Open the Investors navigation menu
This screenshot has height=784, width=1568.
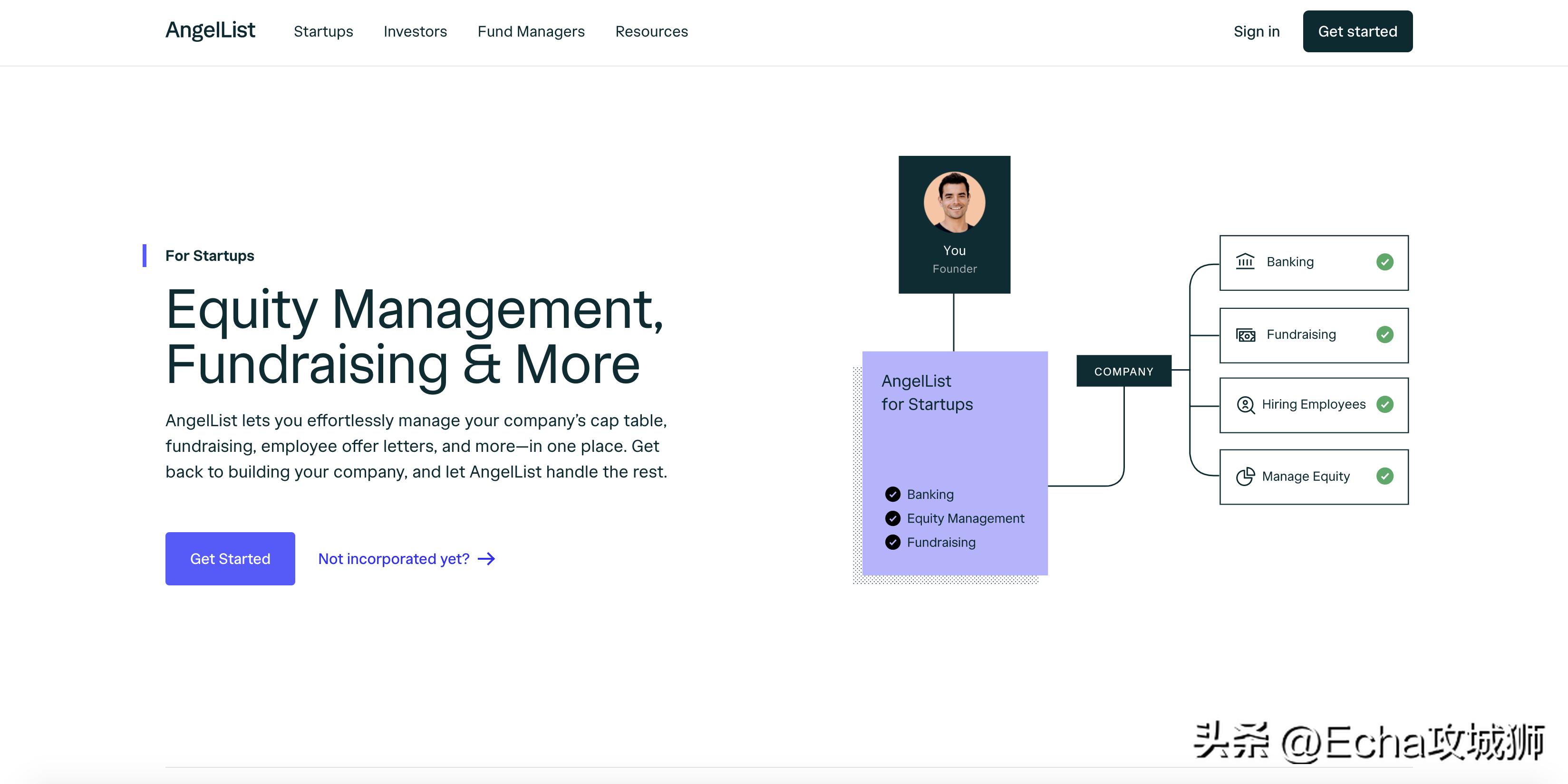pos(415,32)
